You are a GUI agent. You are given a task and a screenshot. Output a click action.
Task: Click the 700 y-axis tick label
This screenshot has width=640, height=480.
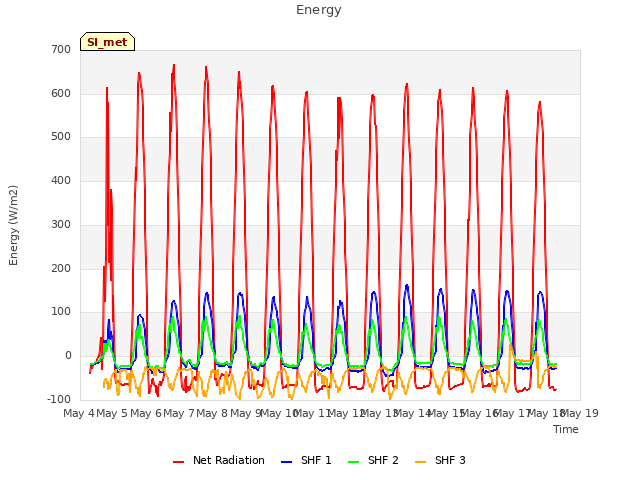click(61, 49)
